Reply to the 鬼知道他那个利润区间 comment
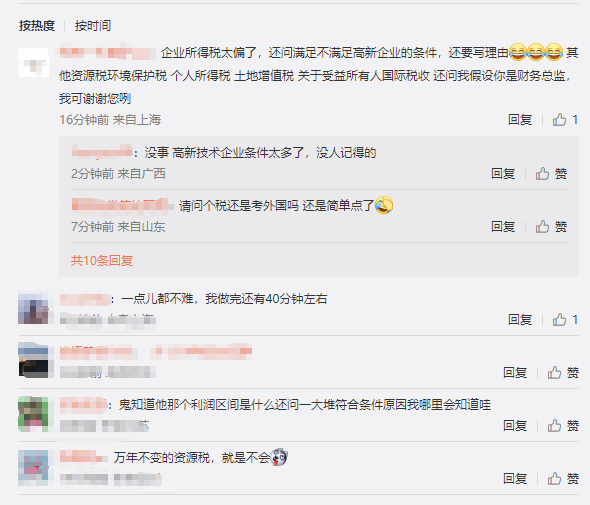Viewport: 590px width, 505px height. (515, 426)
